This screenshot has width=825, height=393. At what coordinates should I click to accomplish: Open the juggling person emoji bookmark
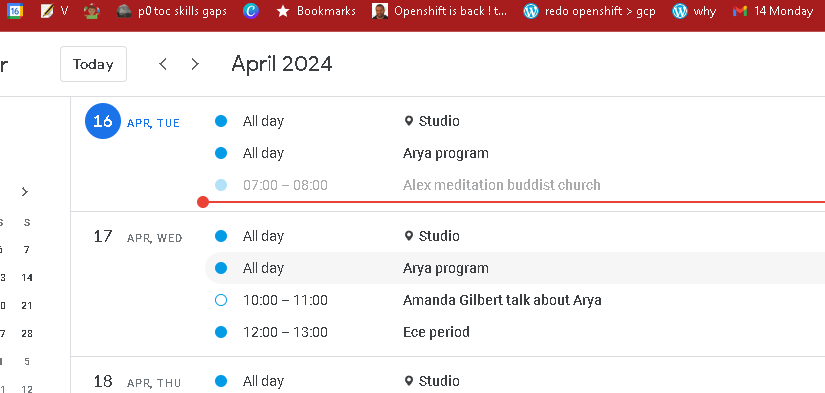coord(92,11)
